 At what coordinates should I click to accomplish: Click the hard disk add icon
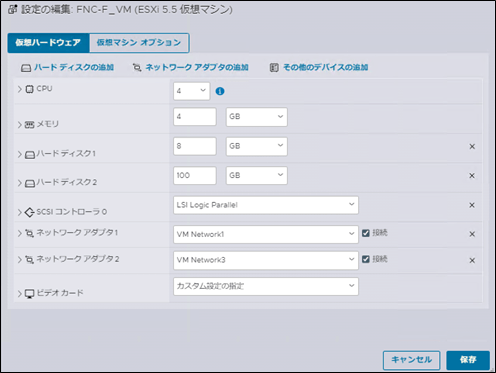(26, 68)
